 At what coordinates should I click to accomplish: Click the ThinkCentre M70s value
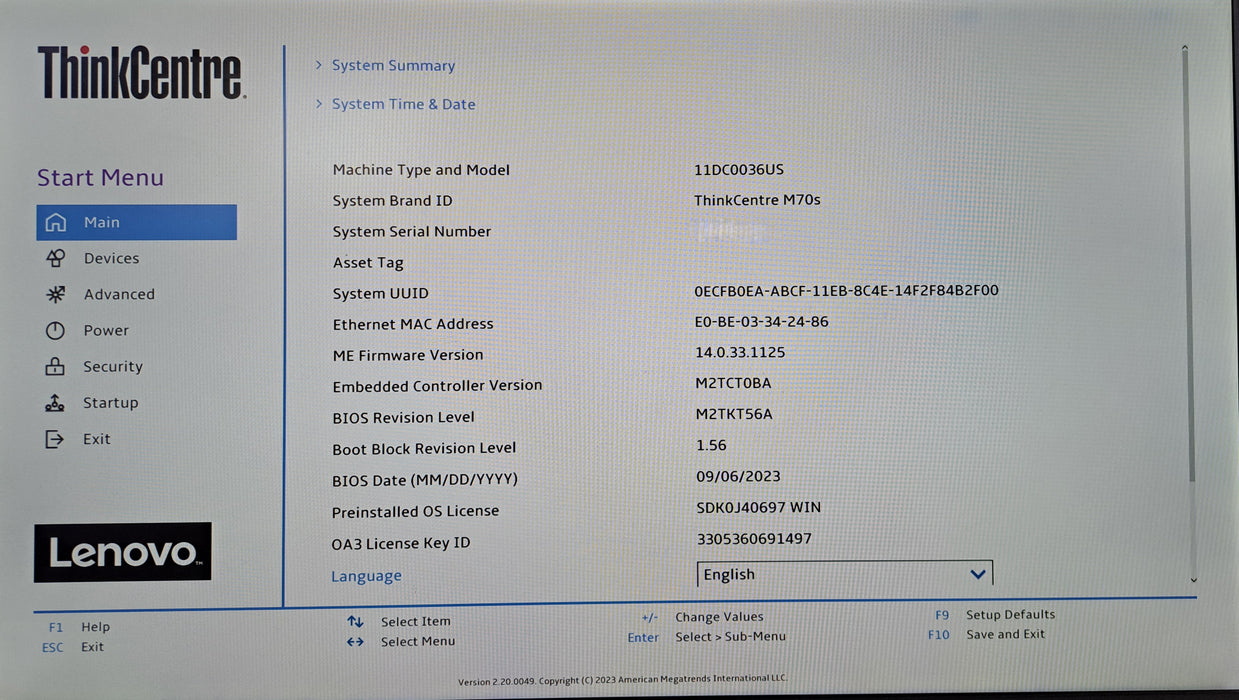(757, 200)
